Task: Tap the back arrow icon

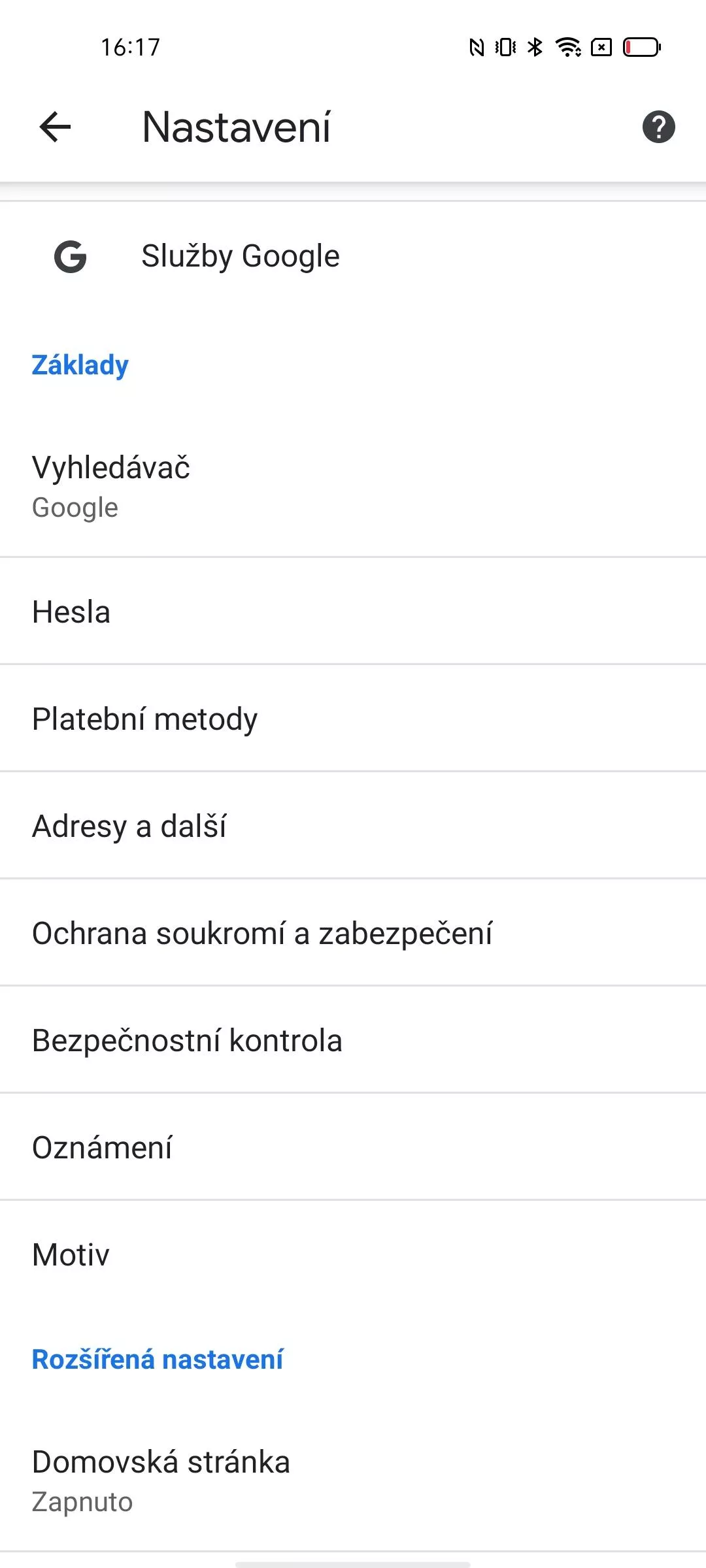Action: tap(55, 127)
